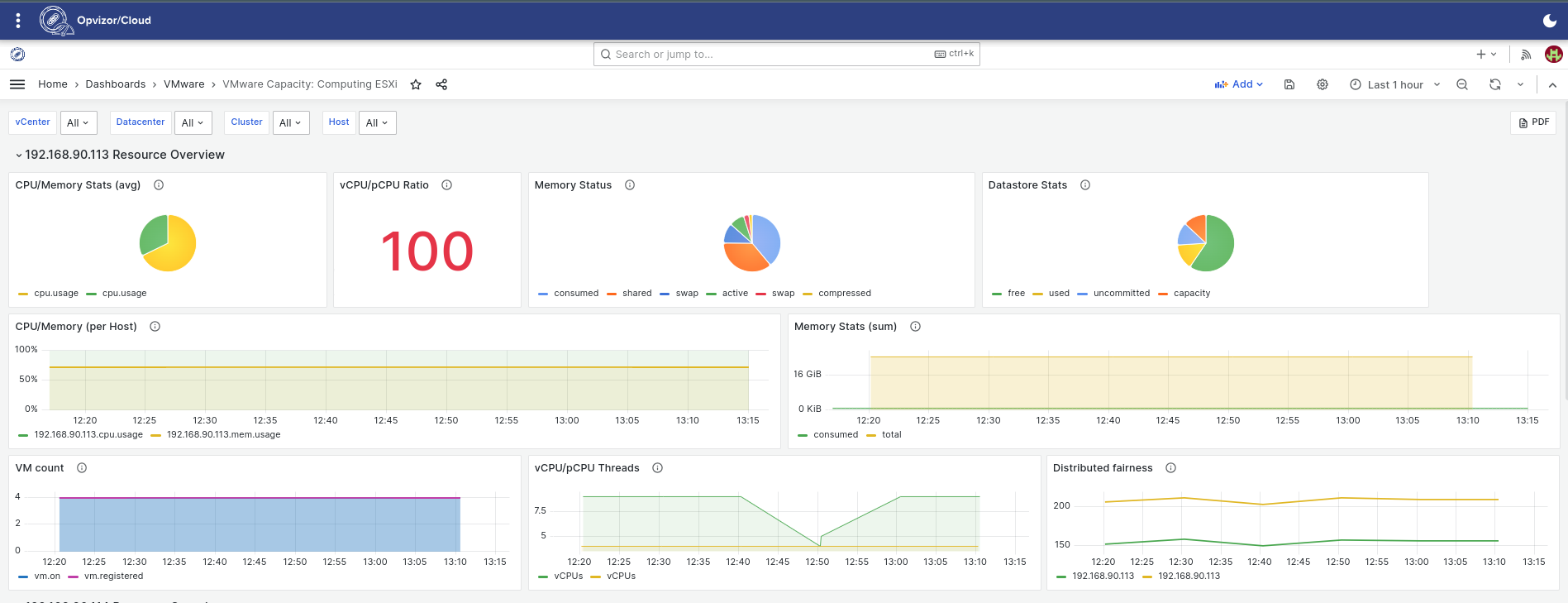The image size is (1568, 603).
Task: Open the VM count panel title
Action: (40, 468)
